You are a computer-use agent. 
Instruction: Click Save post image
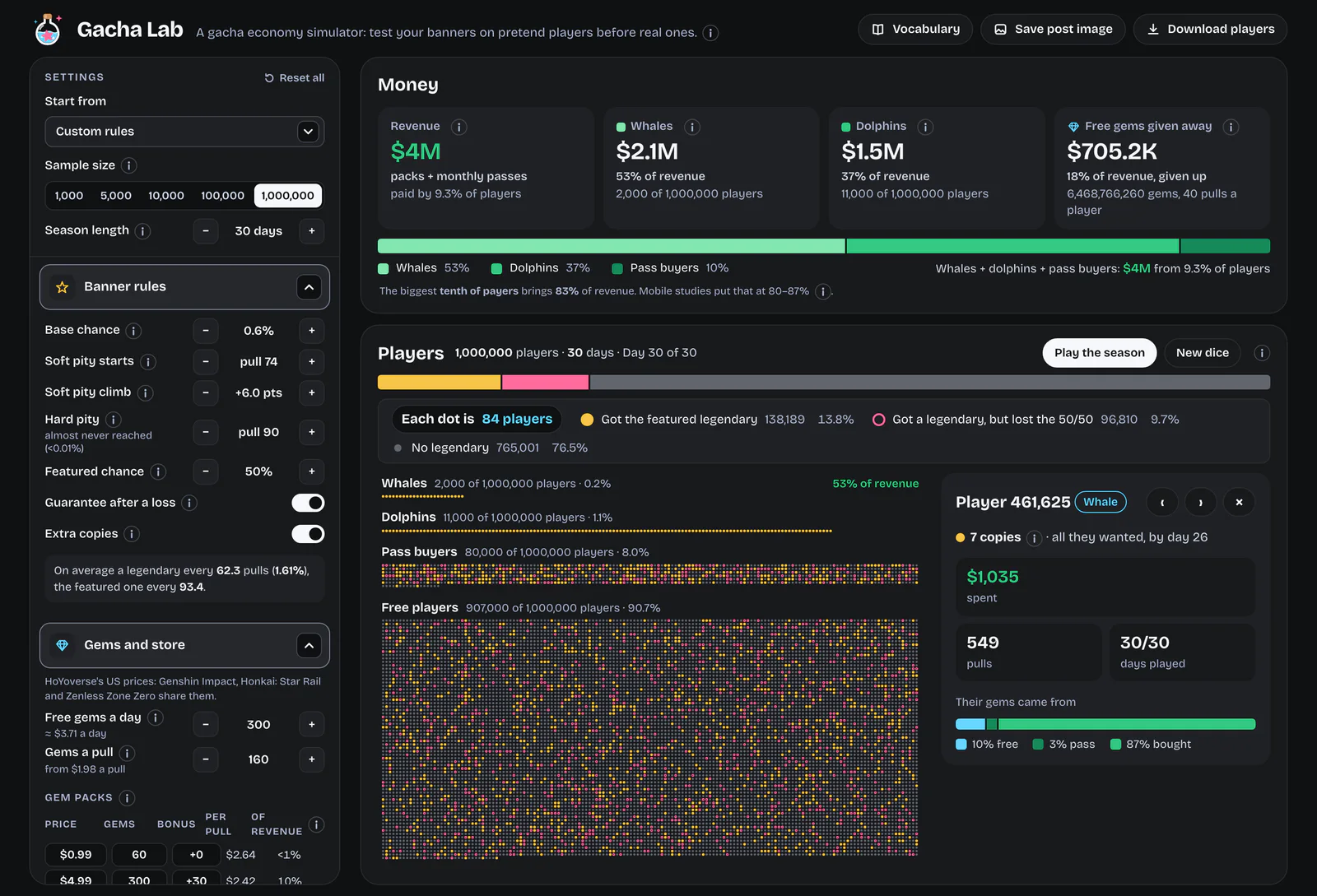click(1053, 30)
